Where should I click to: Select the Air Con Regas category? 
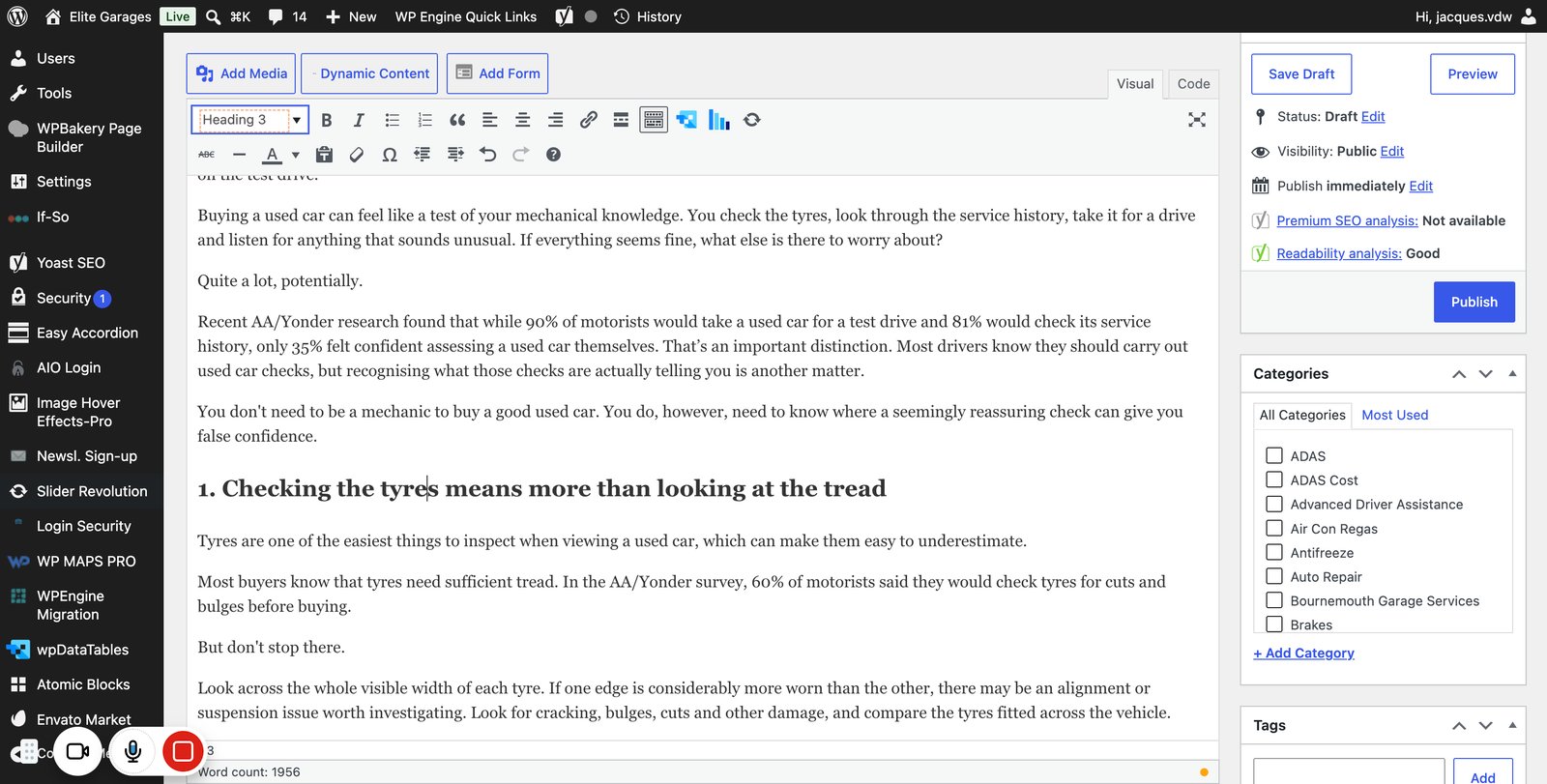click(1274, 528)
